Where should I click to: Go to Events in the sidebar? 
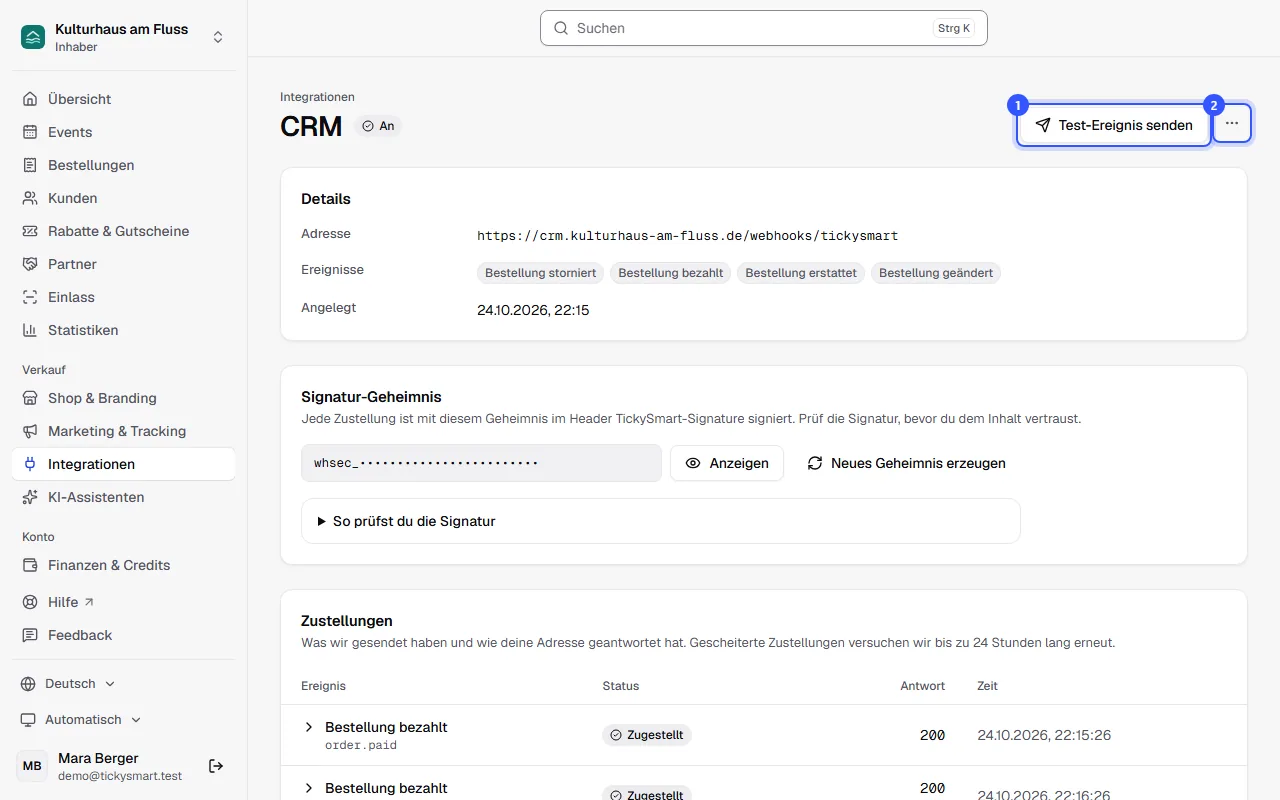click(124, 132)
